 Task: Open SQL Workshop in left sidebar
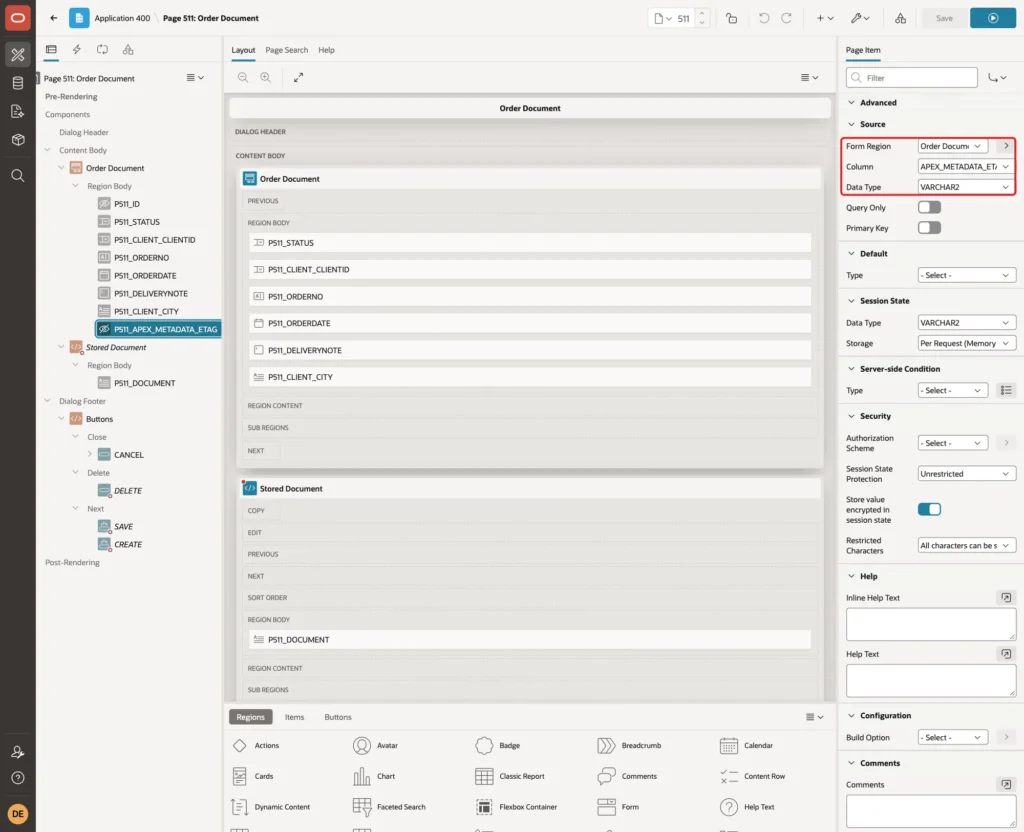click(x=18, y=83)
